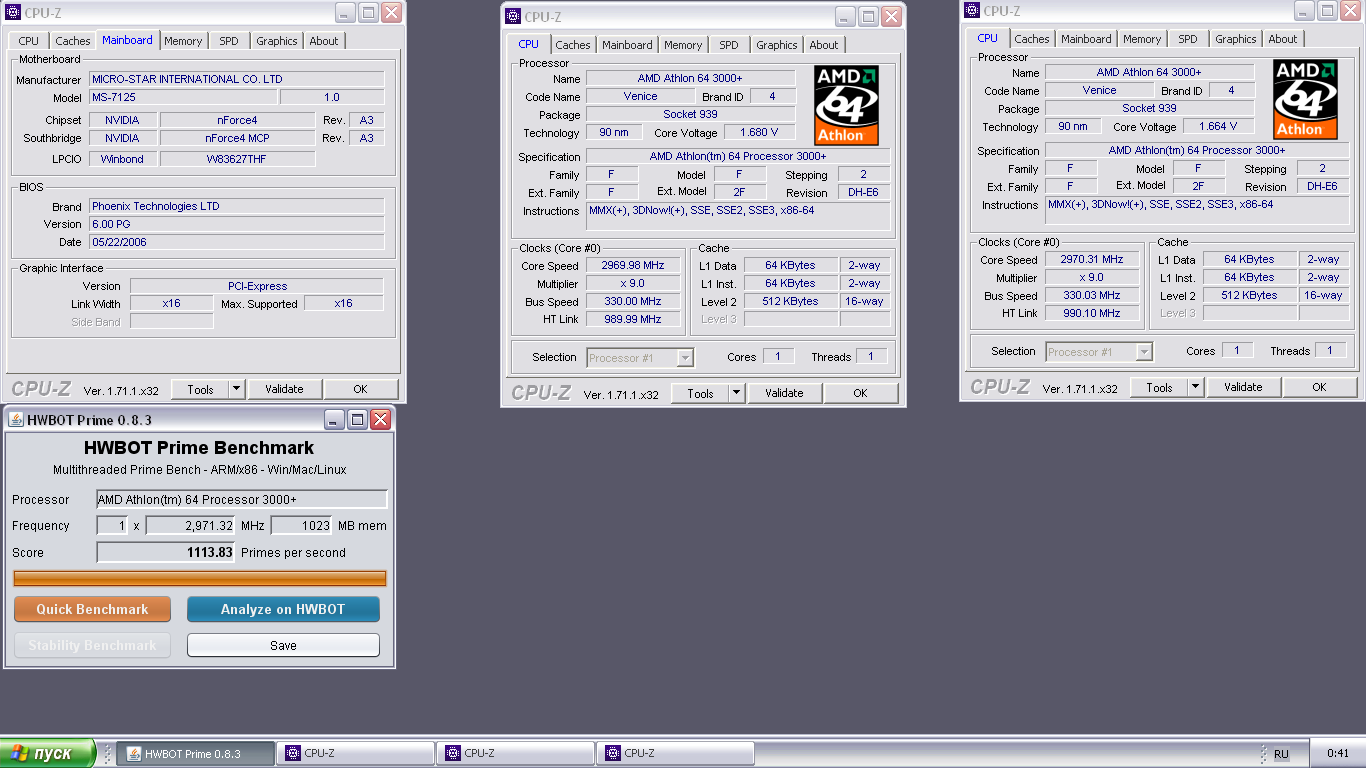Open Caches tab in middle CPU-Z window
This screenshot has width=1366, height=768.
(x=573, y=45)
